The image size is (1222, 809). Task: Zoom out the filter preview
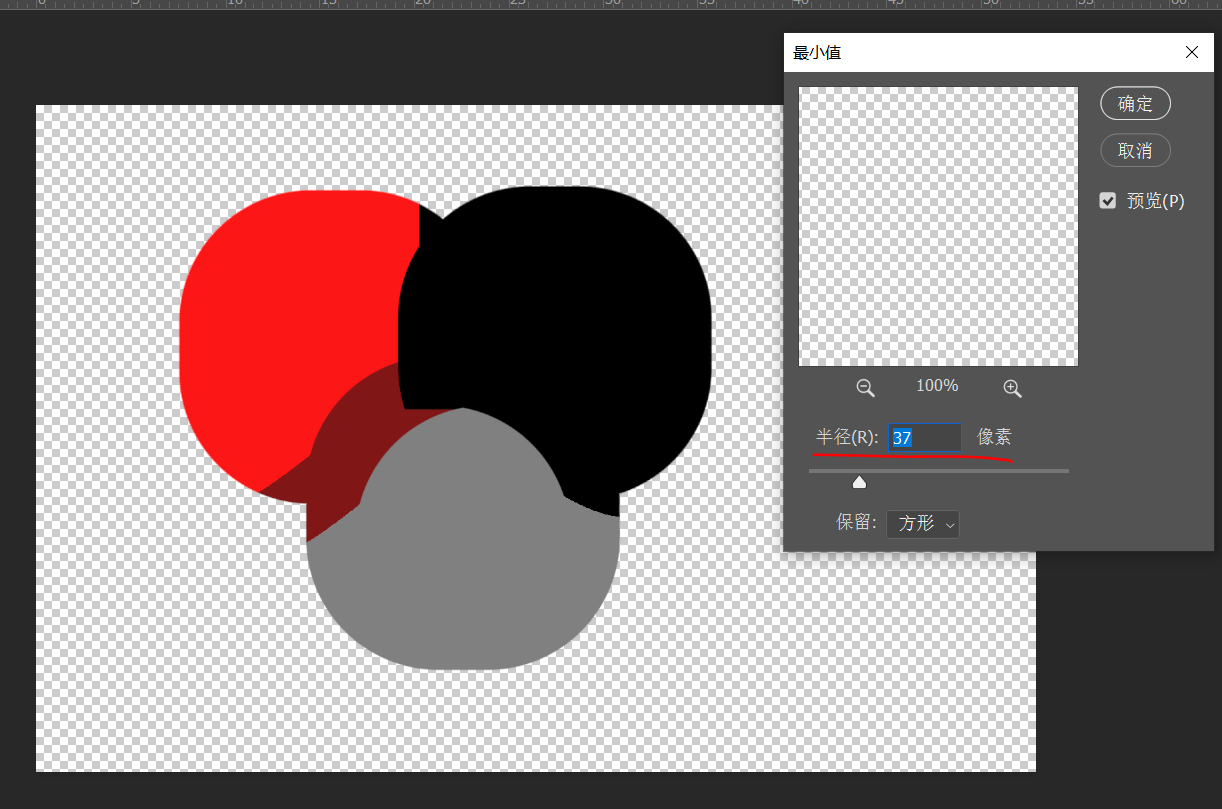[865, 388]
